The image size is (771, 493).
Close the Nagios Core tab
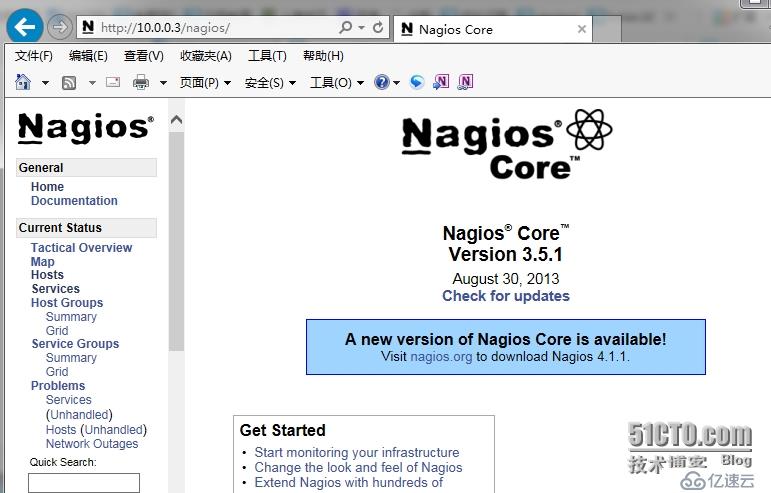pyautogui.click(x=583, y=29)
